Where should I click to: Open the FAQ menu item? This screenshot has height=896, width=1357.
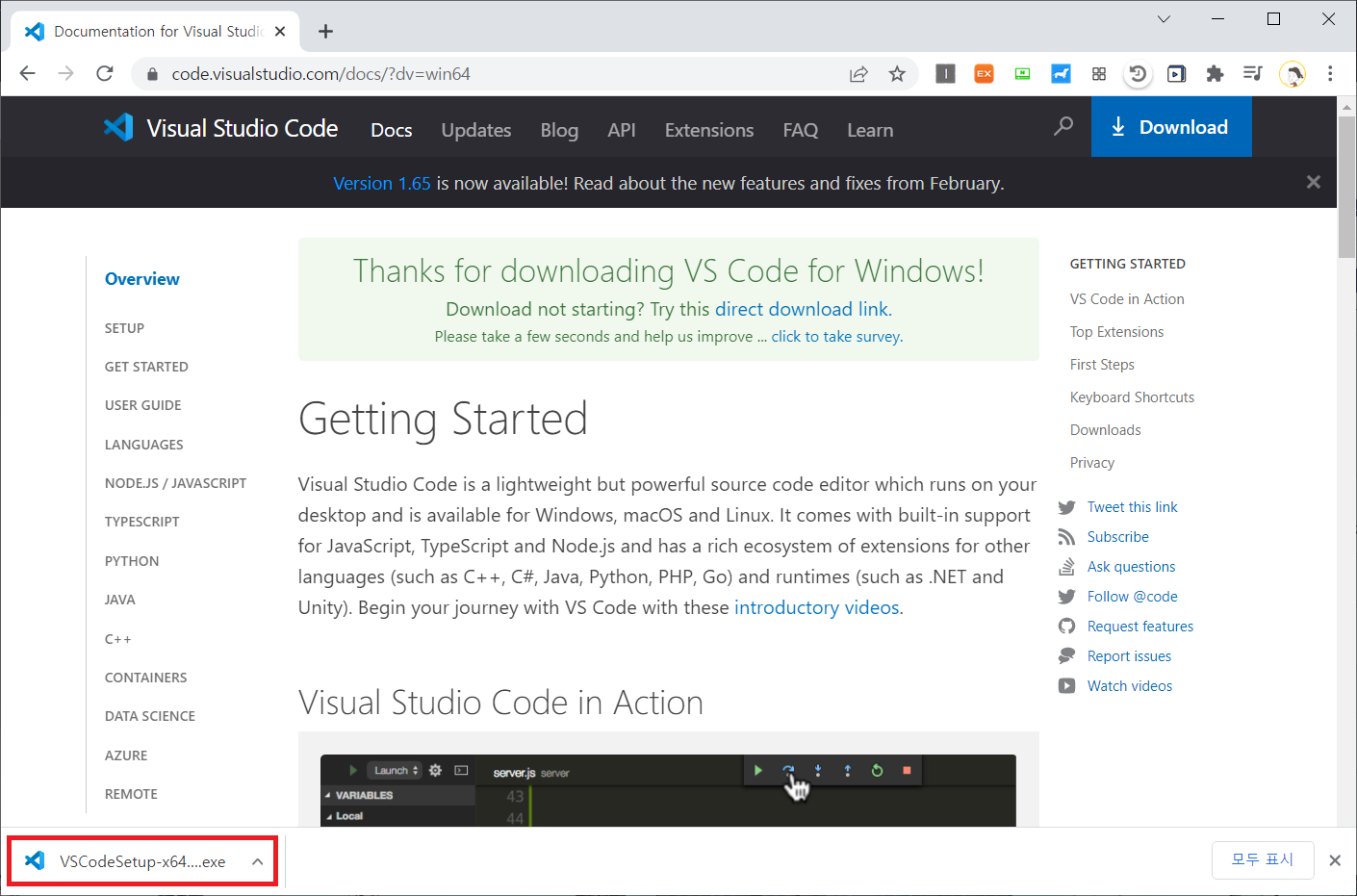tap(801, 130)
